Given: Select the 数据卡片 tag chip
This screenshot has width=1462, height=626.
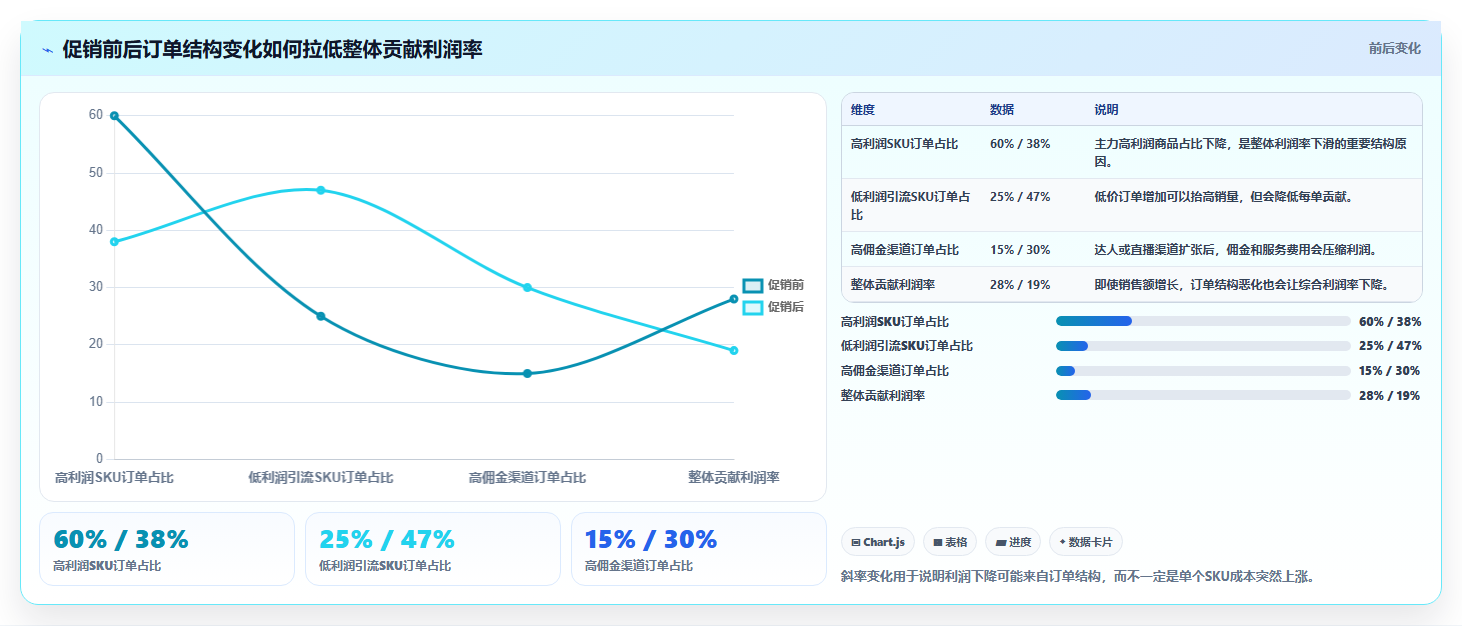Looking at the screenshot, I should (x=1085, y=542).
